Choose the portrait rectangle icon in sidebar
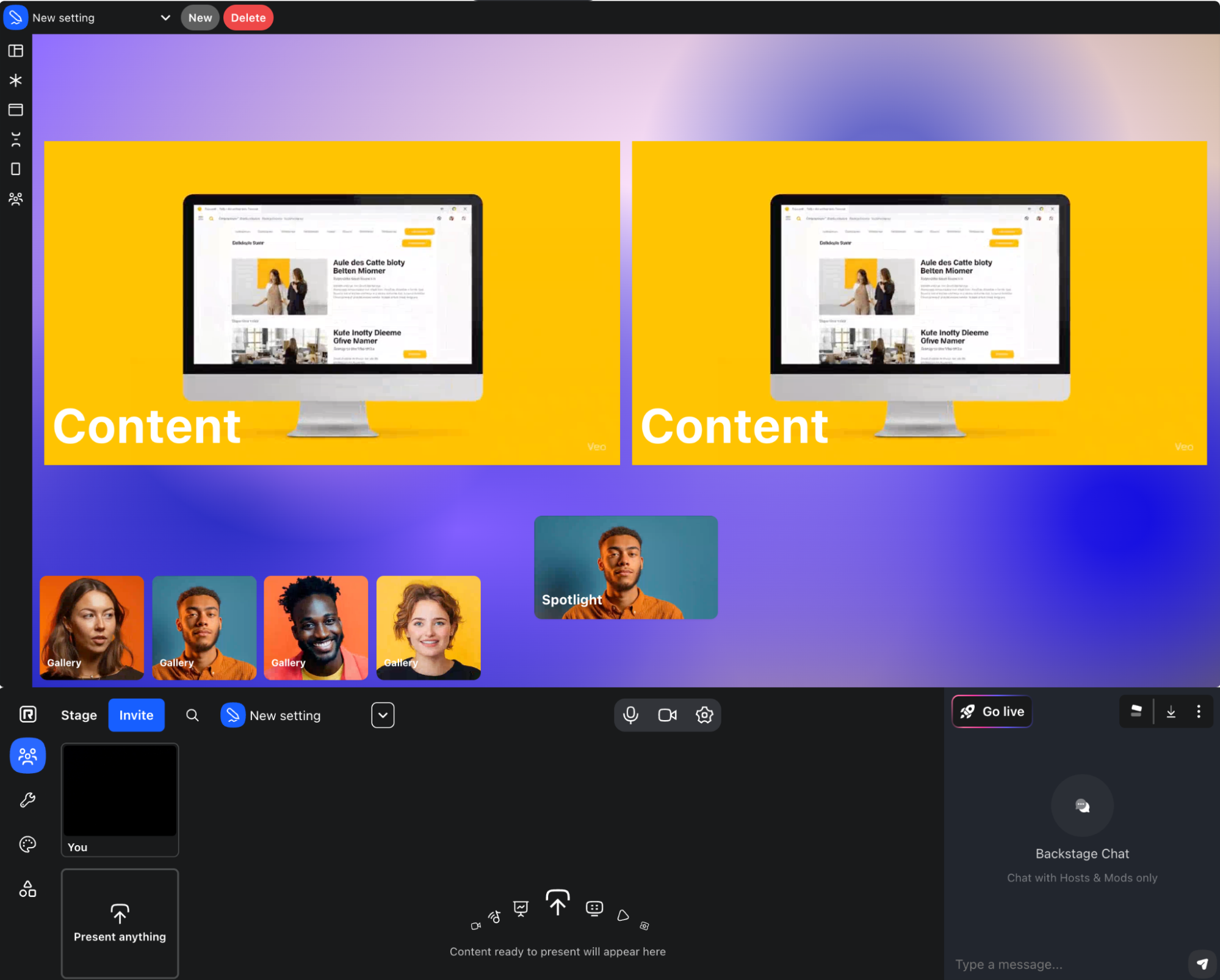Image resolution: width=1220 pixels, height=980 pixels. tap(16, 169)
